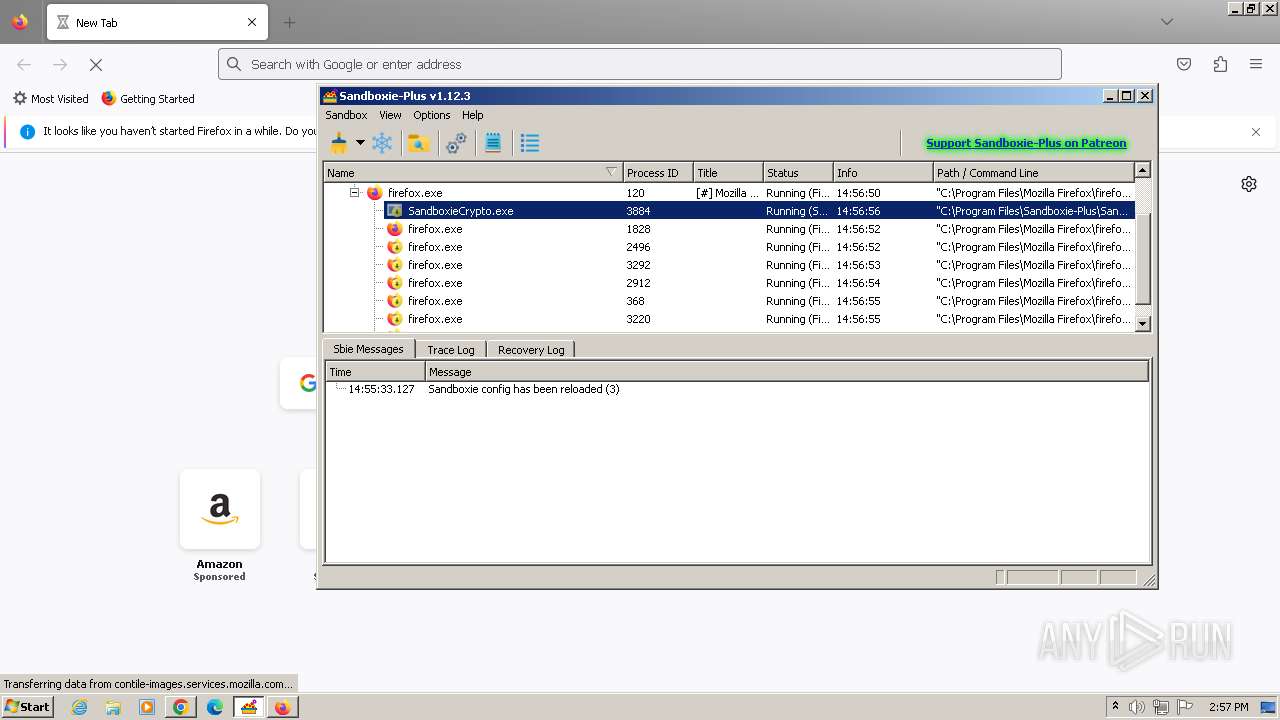Click the parent firefox.exe Firefox icon
1280x720 pixels.
[374, 193]
